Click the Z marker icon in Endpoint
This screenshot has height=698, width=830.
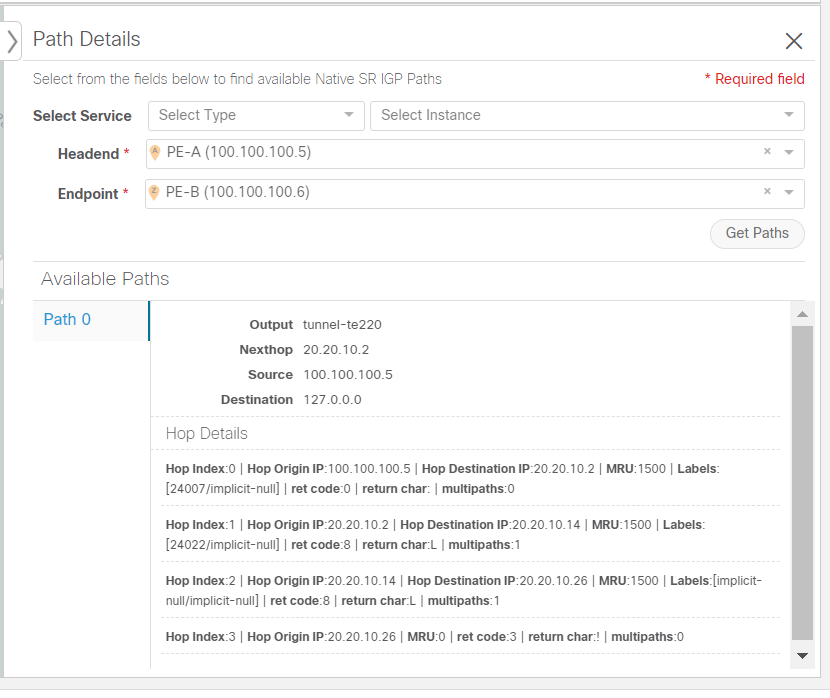point(155,193)
